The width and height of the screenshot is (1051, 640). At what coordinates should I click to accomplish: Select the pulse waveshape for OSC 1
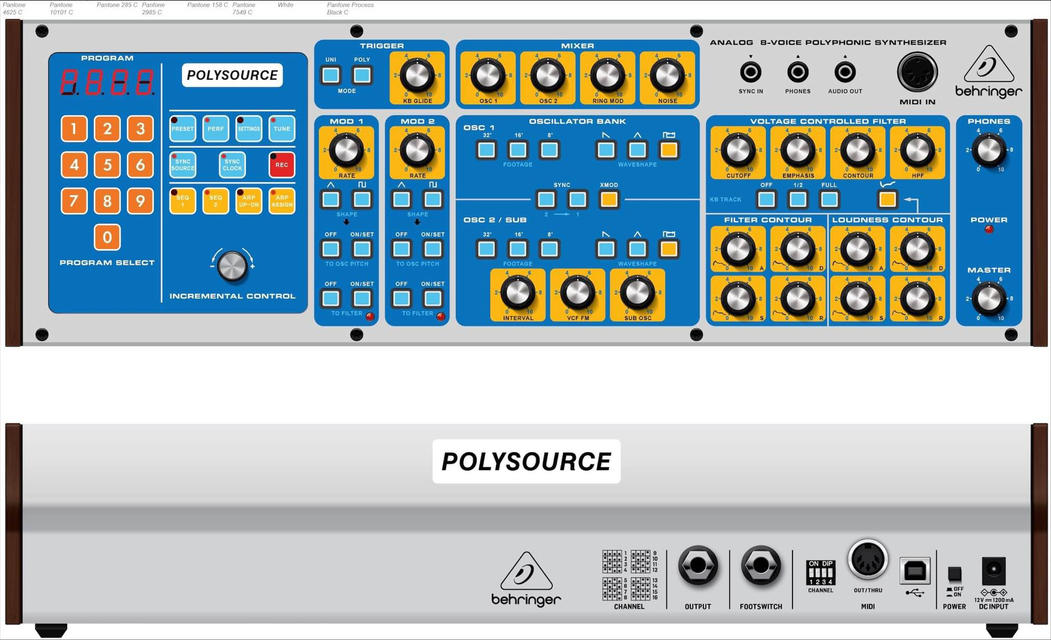point(669,149)
